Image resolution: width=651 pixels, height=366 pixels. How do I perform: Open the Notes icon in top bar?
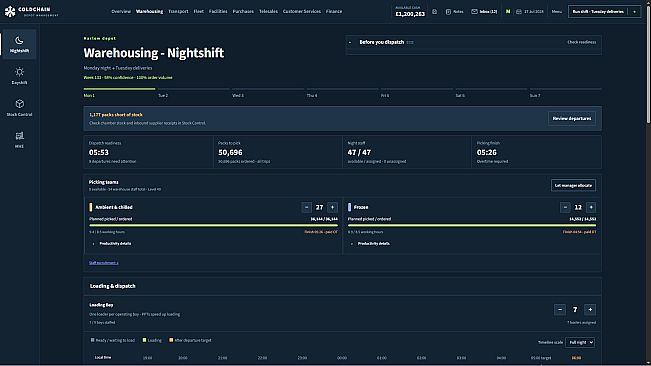(448, 12)
